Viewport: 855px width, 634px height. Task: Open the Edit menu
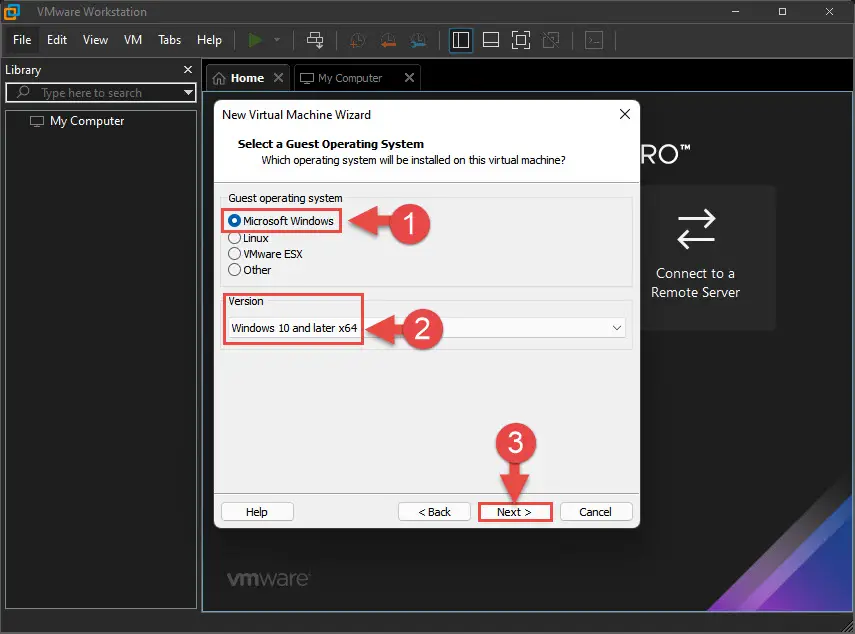pos(57,40)
